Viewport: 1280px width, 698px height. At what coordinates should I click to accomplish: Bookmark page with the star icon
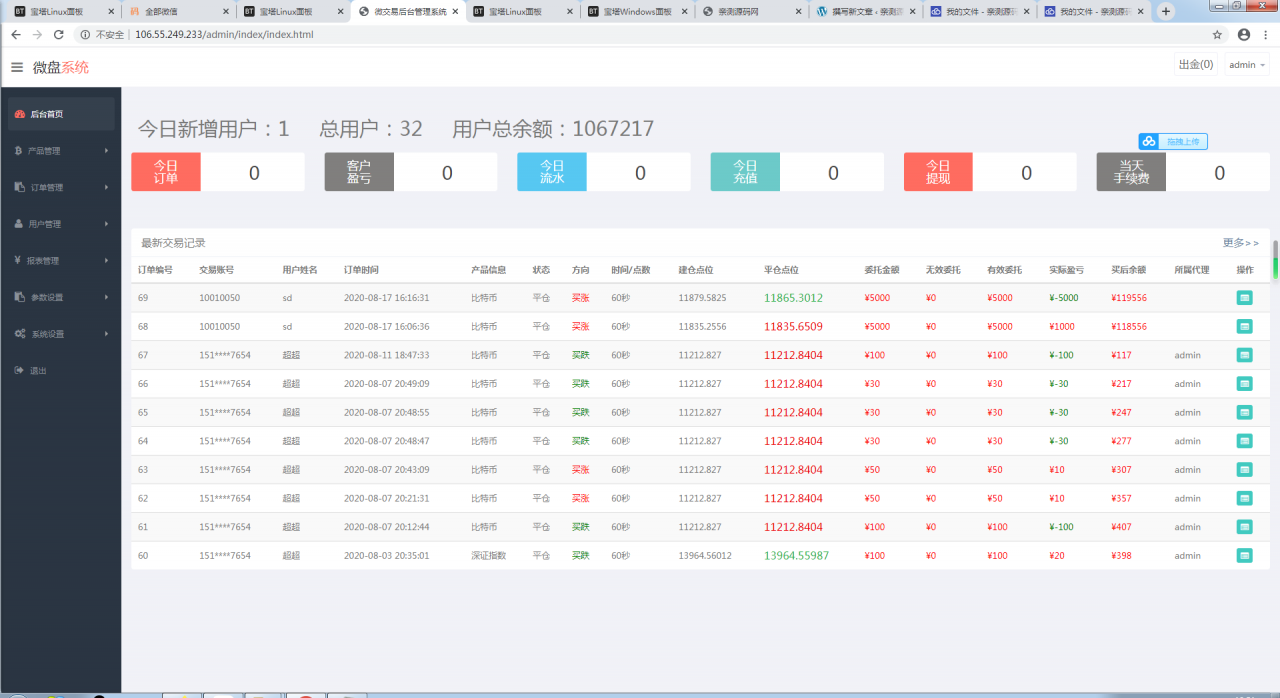pos(1217,34)
